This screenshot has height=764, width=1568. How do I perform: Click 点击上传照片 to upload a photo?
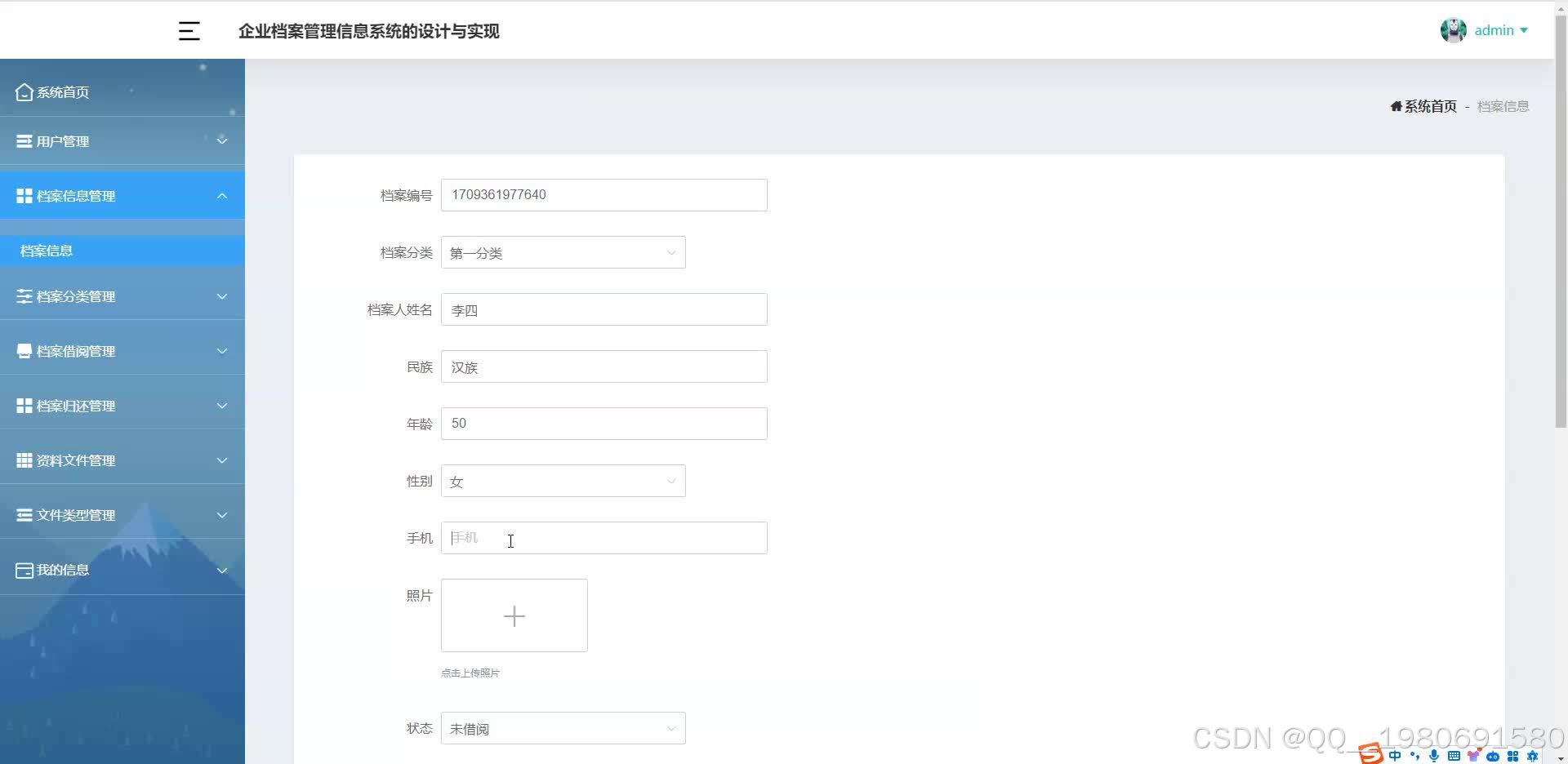(x=470, y=673)
